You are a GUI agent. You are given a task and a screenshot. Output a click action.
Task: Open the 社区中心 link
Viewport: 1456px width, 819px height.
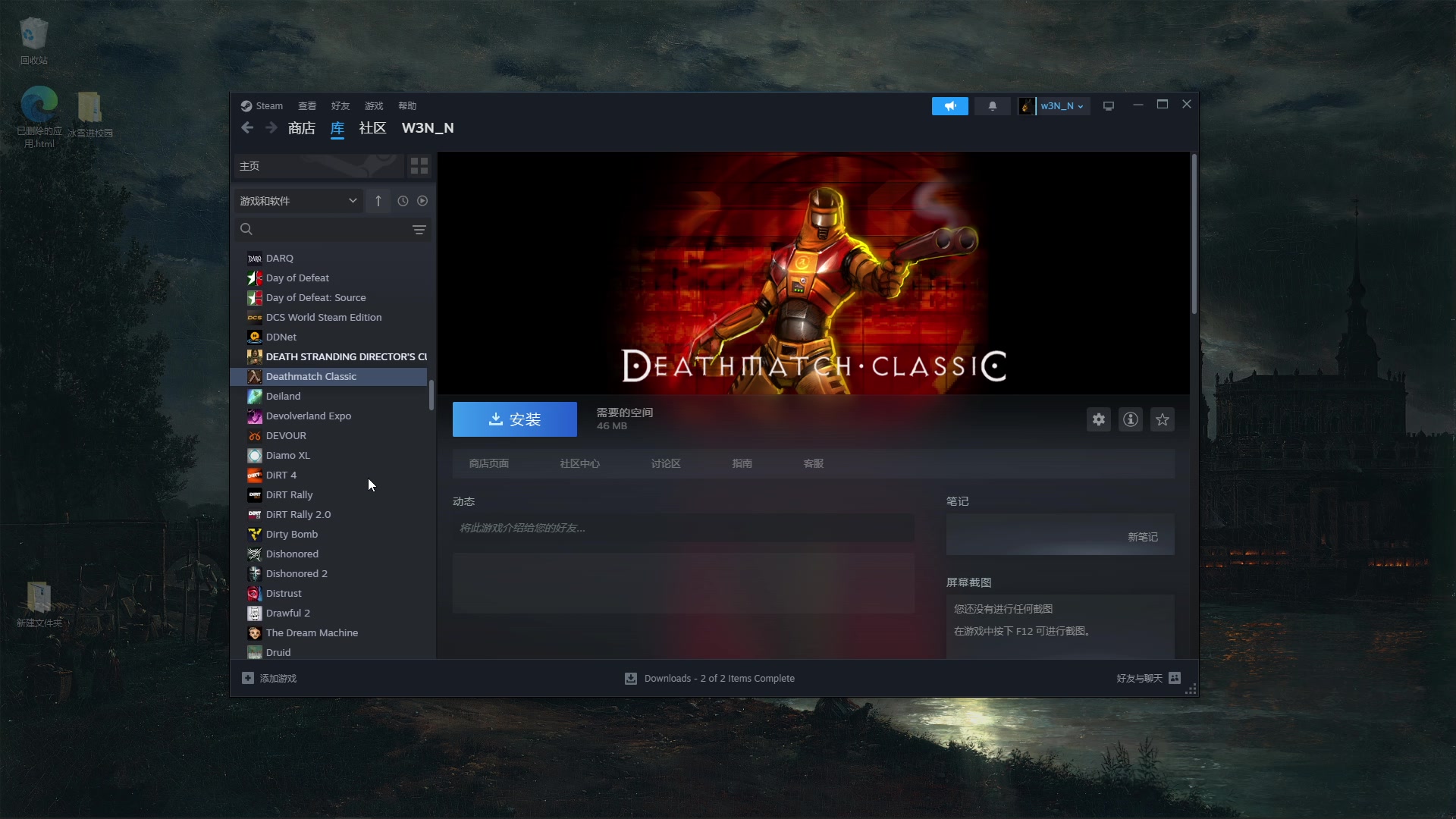[580, 463]
